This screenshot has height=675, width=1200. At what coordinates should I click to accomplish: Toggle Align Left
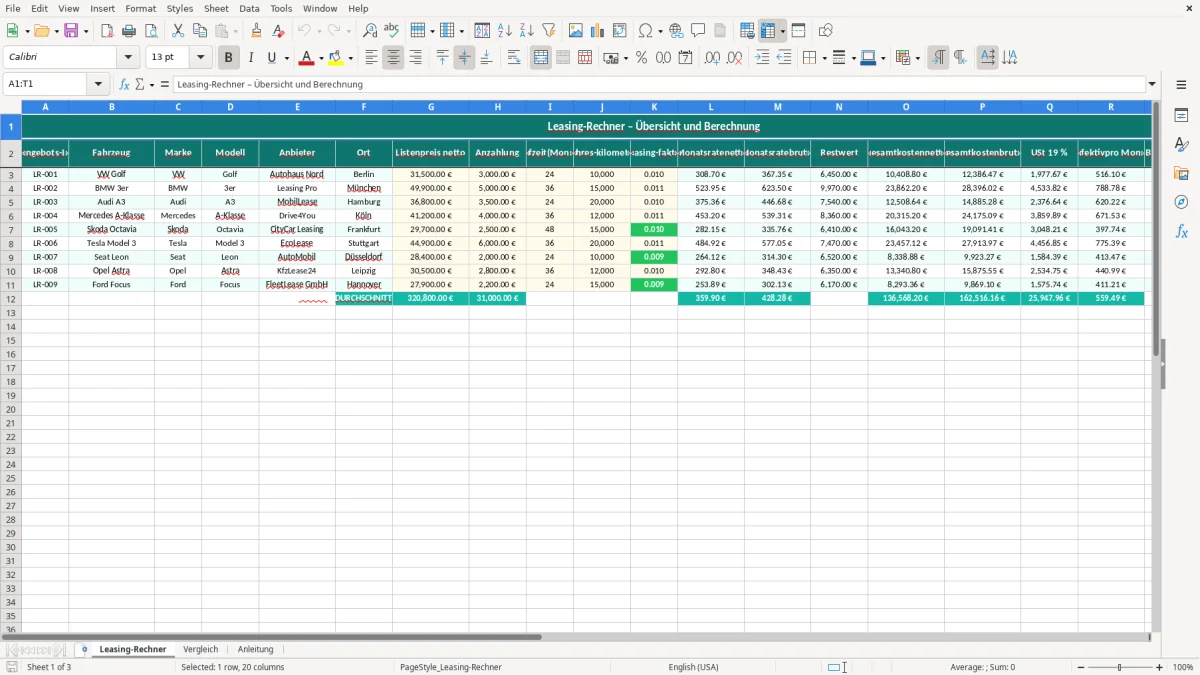[x=371, y=58]
